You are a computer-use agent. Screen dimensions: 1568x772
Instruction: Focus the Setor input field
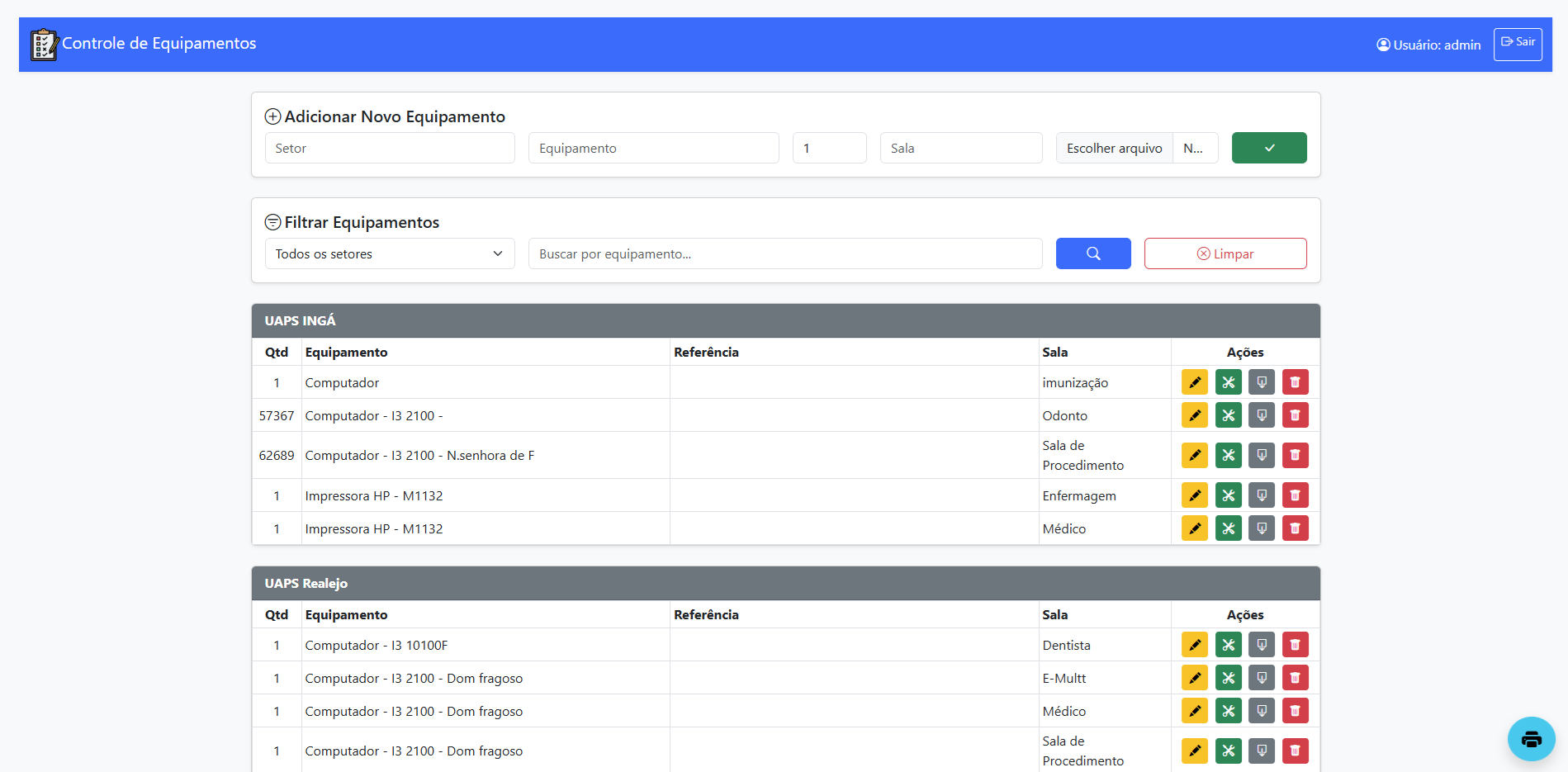[389, 148]
